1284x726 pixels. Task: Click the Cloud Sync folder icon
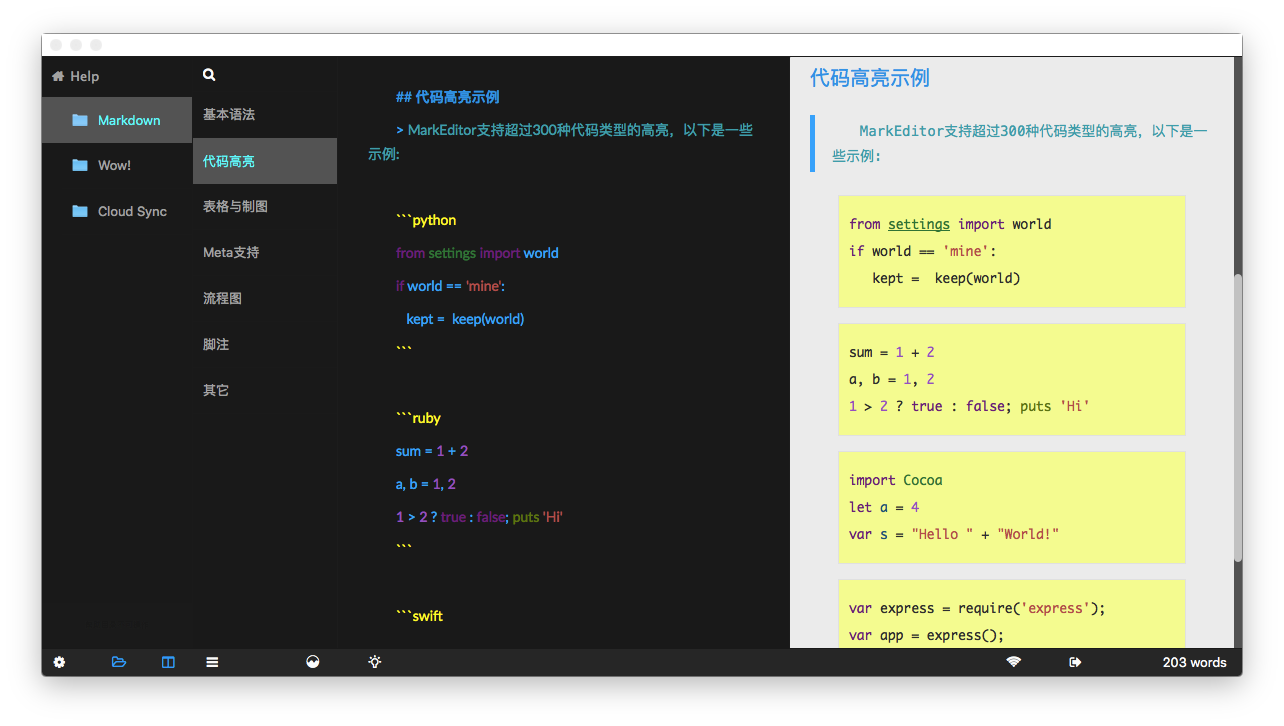tap(80, 211)
